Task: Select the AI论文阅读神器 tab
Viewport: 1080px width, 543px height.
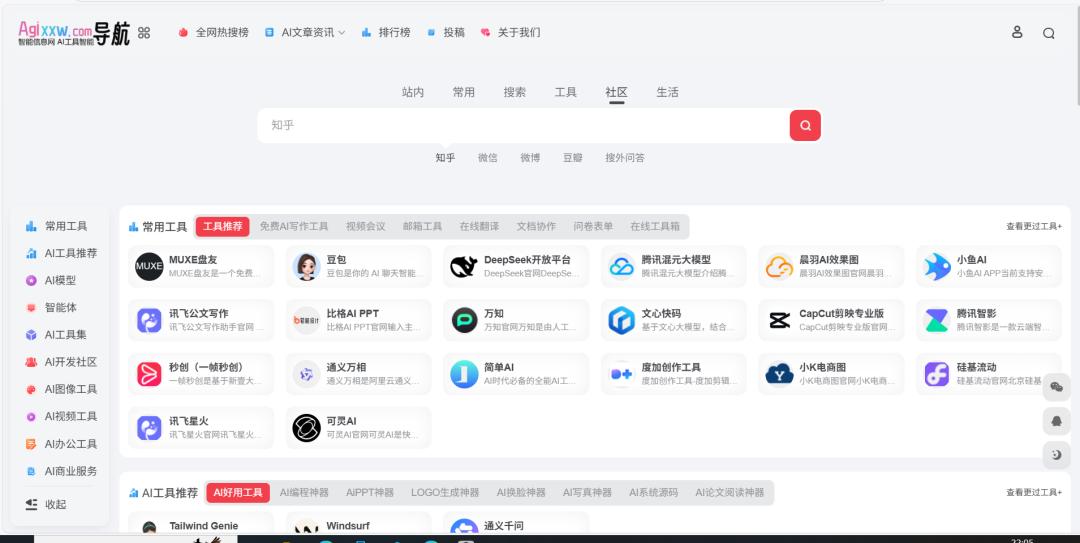Action: [x=730, y=493]
